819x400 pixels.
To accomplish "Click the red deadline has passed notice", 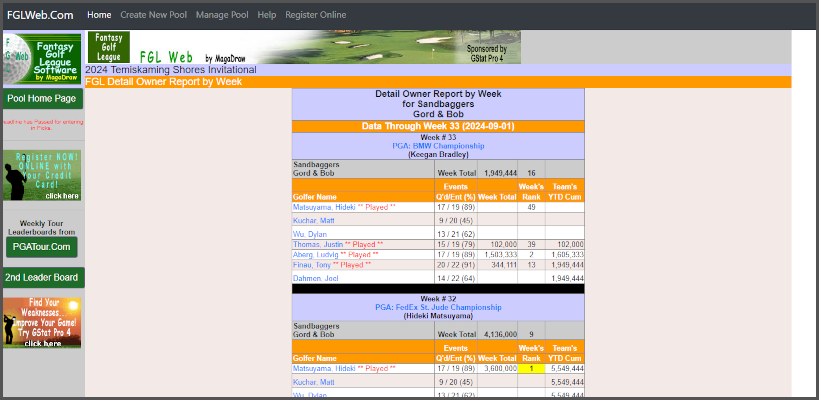I will (42, 125).
